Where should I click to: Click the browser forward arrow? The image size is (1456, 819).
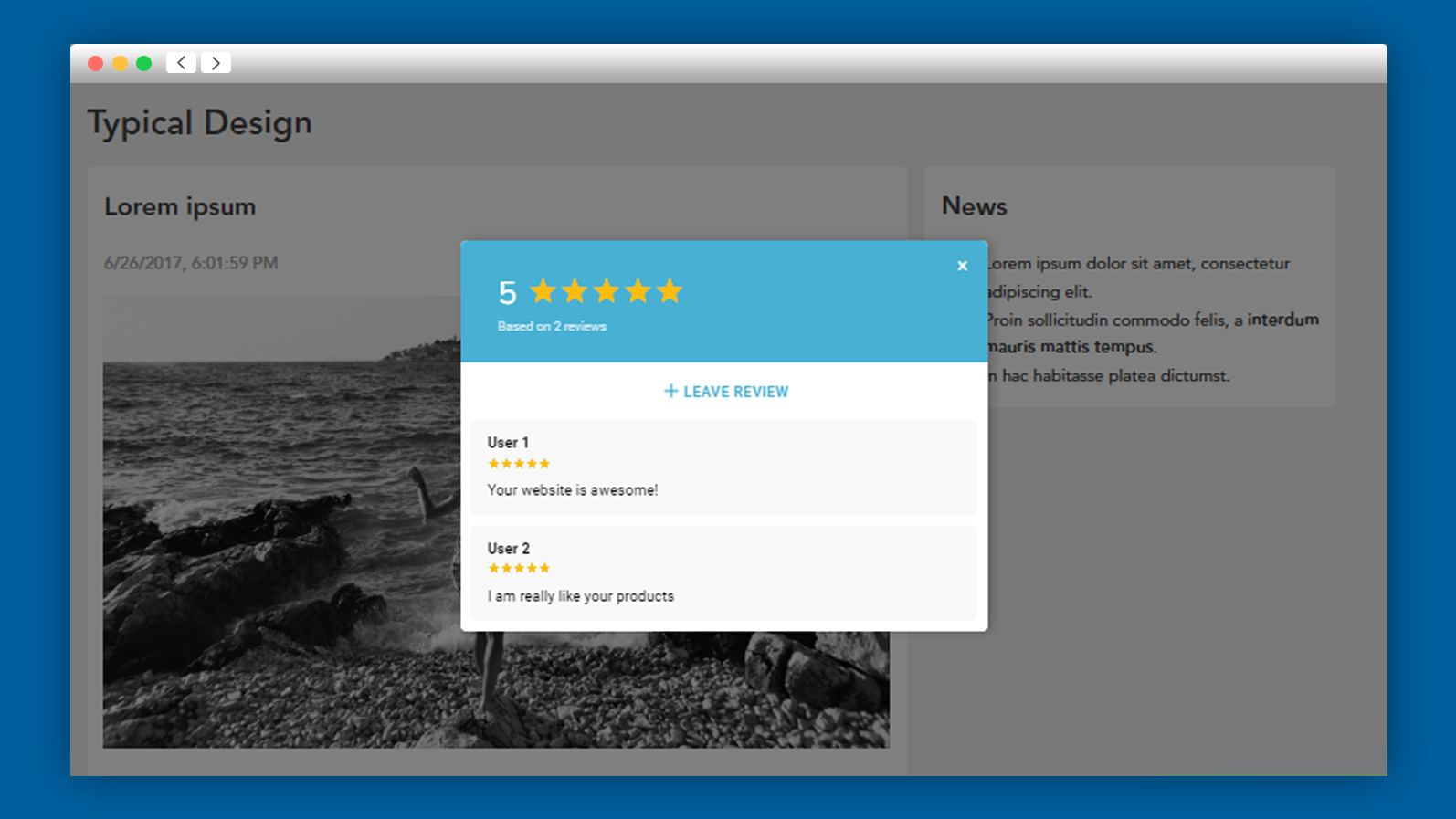tap(216, 63)
